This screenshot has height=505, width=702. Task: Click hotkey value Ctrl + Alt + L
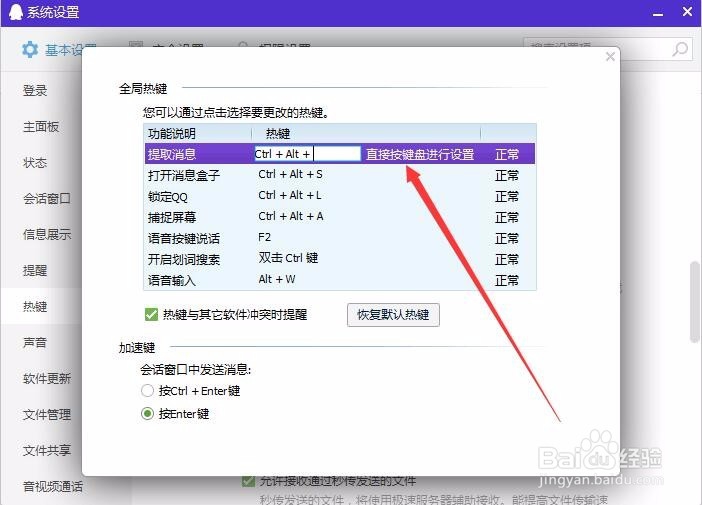290,195
